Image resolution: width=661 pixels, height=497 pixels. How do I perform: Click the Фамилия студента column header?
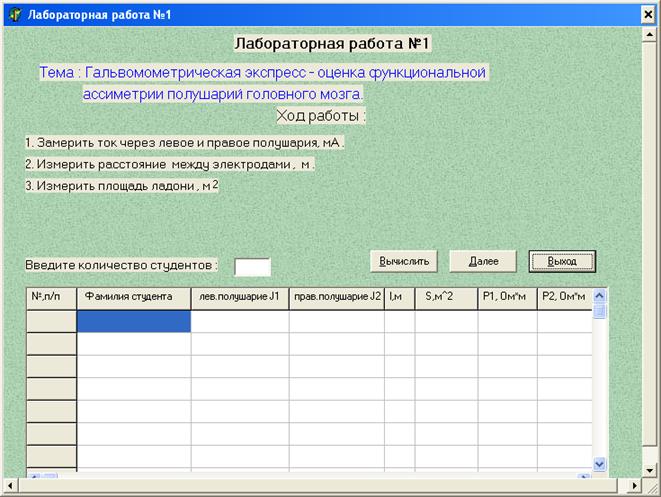[134, 297]
